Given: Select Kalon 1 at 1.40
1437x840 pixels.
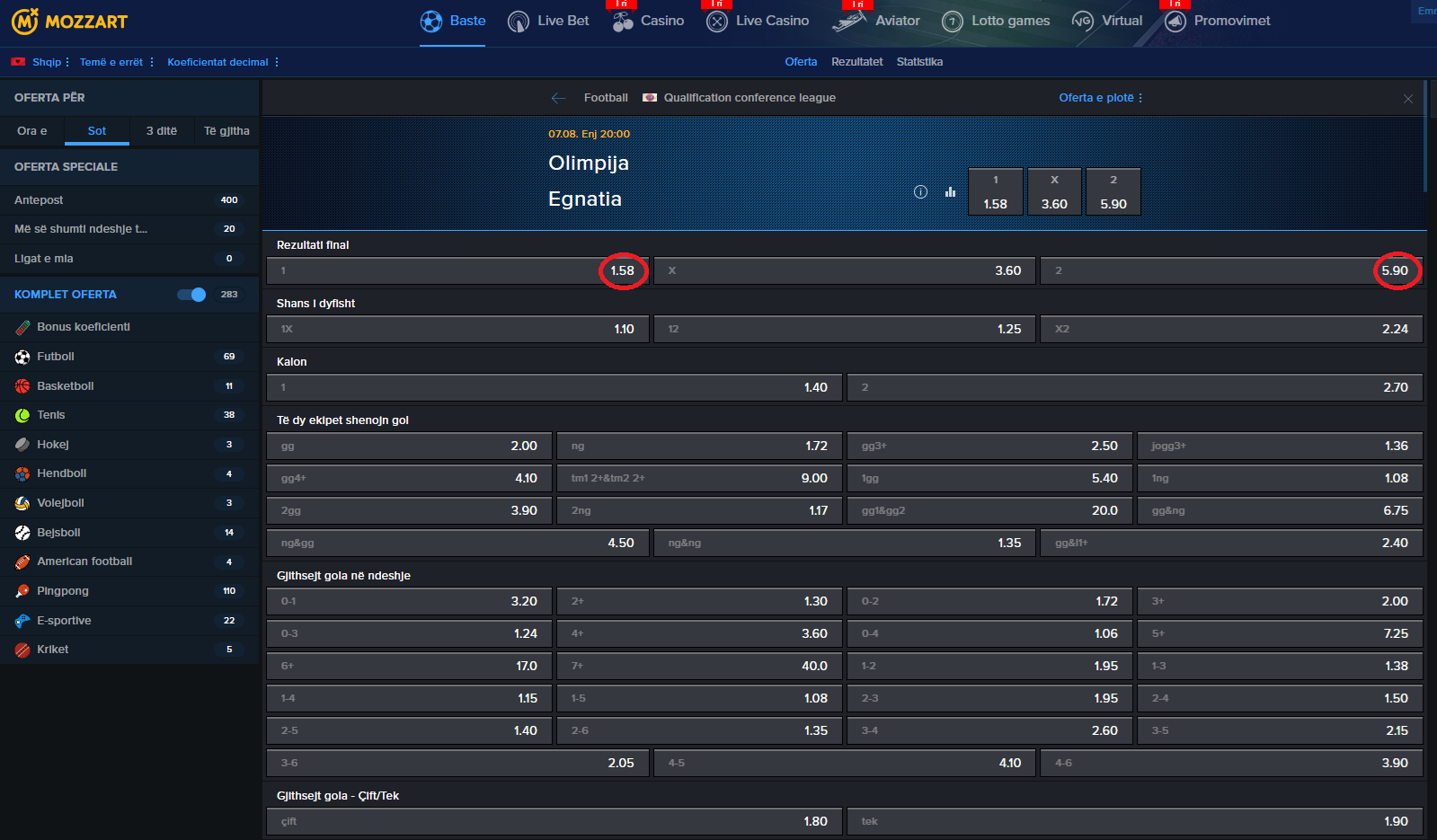Looking at the screenshot, I should [x=554, y=387].
